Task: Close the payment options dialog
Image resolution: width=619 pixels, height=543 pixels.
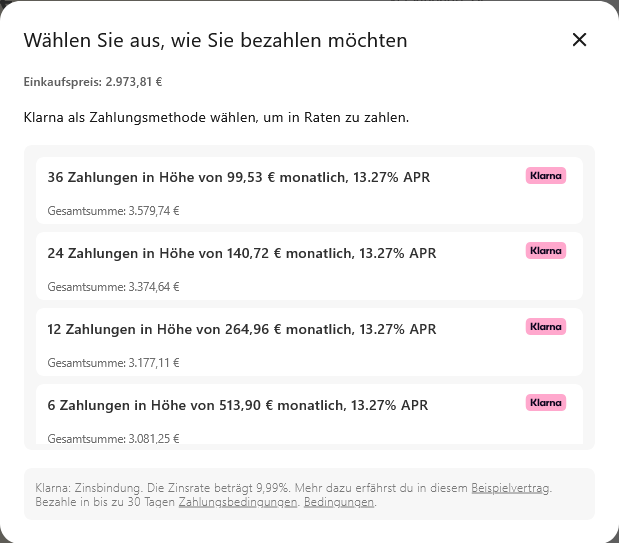Action: [579, 40]
